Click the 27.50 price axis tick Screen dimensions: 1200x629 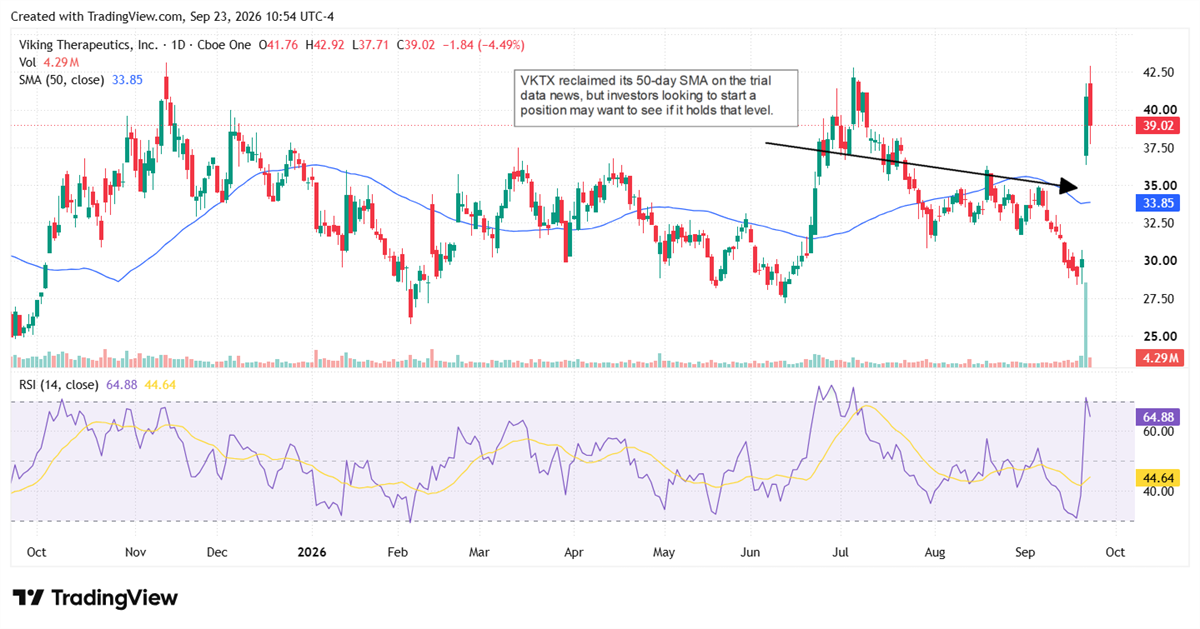1159,298
